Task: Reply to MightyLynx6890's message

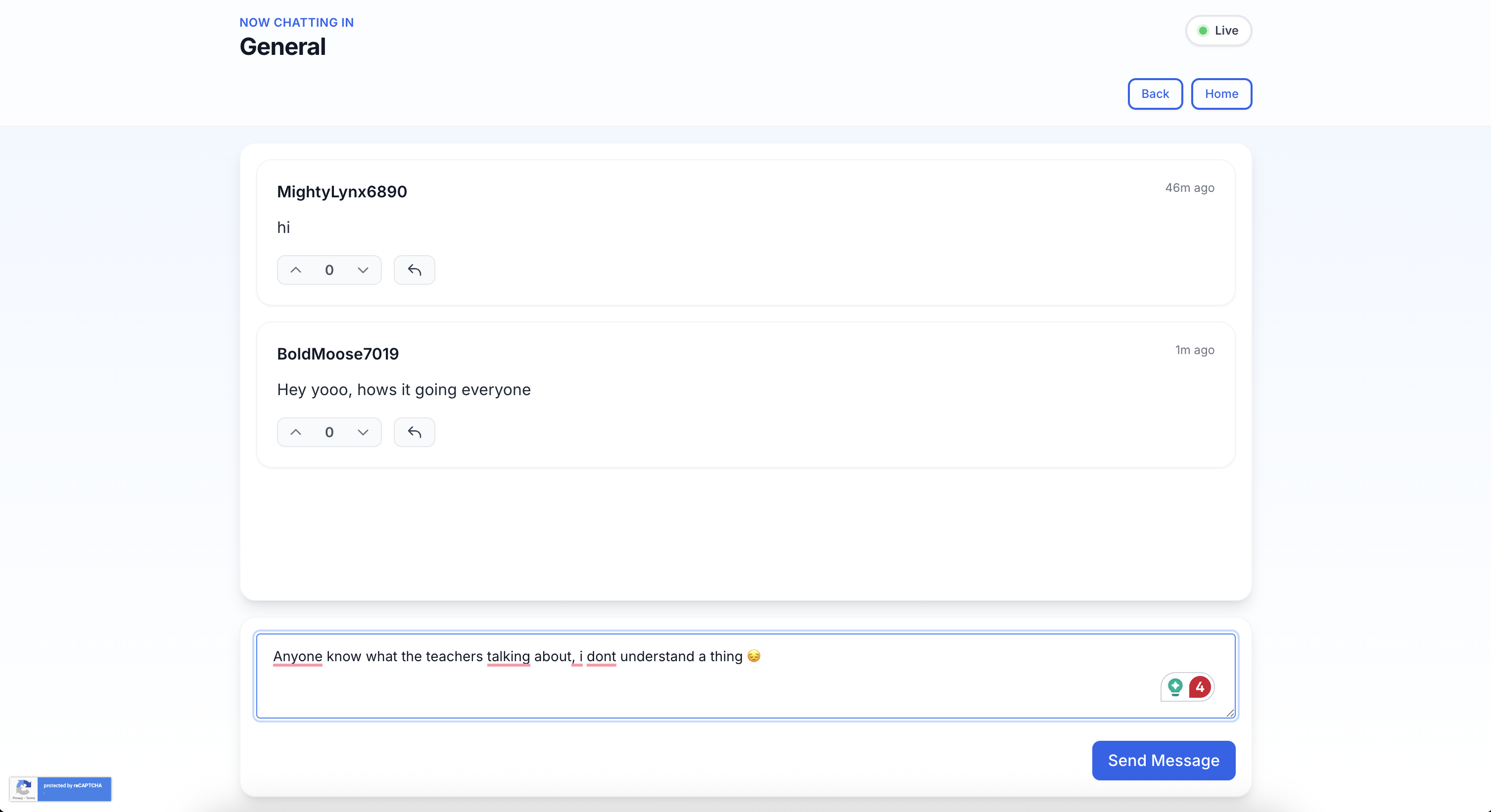Action: click(x=414, y=270)
